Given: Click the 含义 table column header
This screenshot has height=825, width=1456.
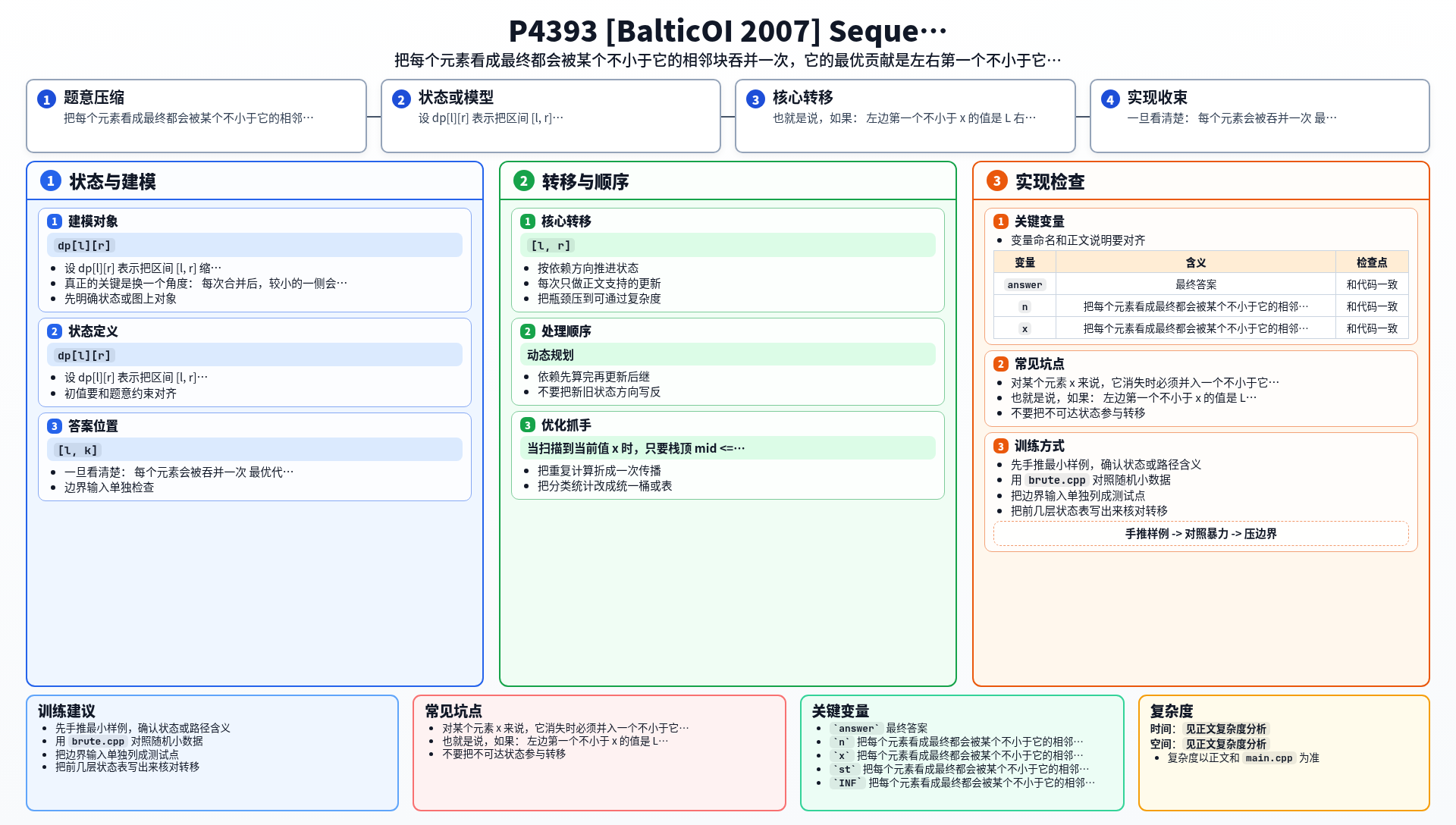Looking at the screenshot, I should (1196, 262).
